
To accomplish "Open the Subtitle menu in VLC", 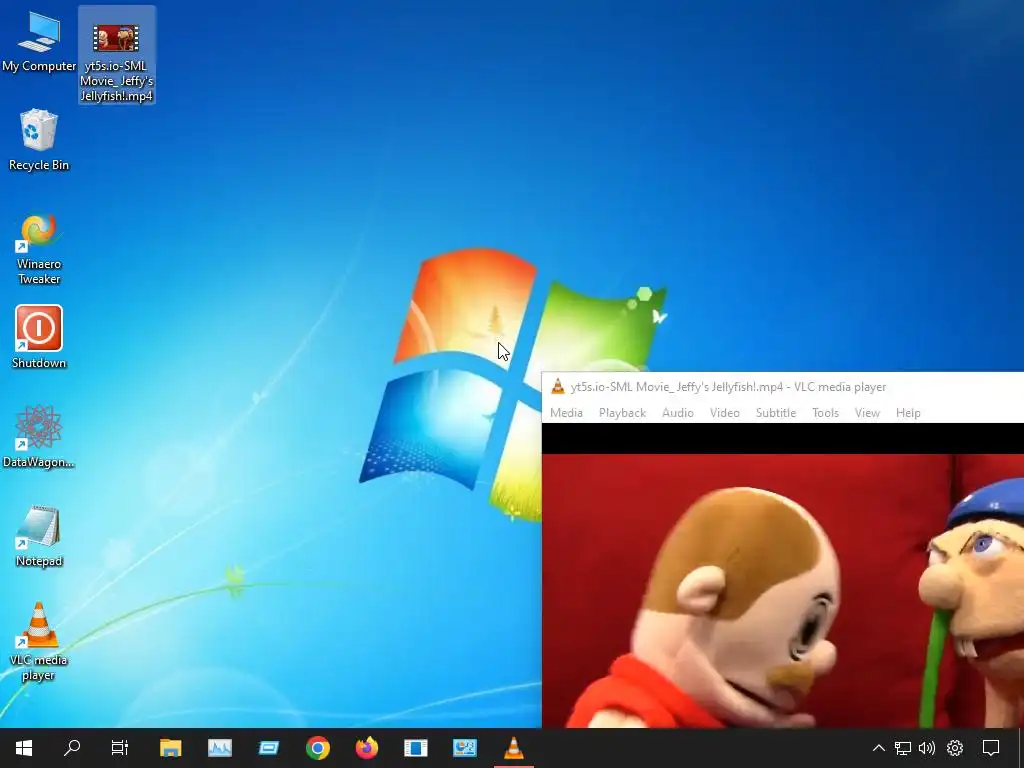I will tap(776, 413).
